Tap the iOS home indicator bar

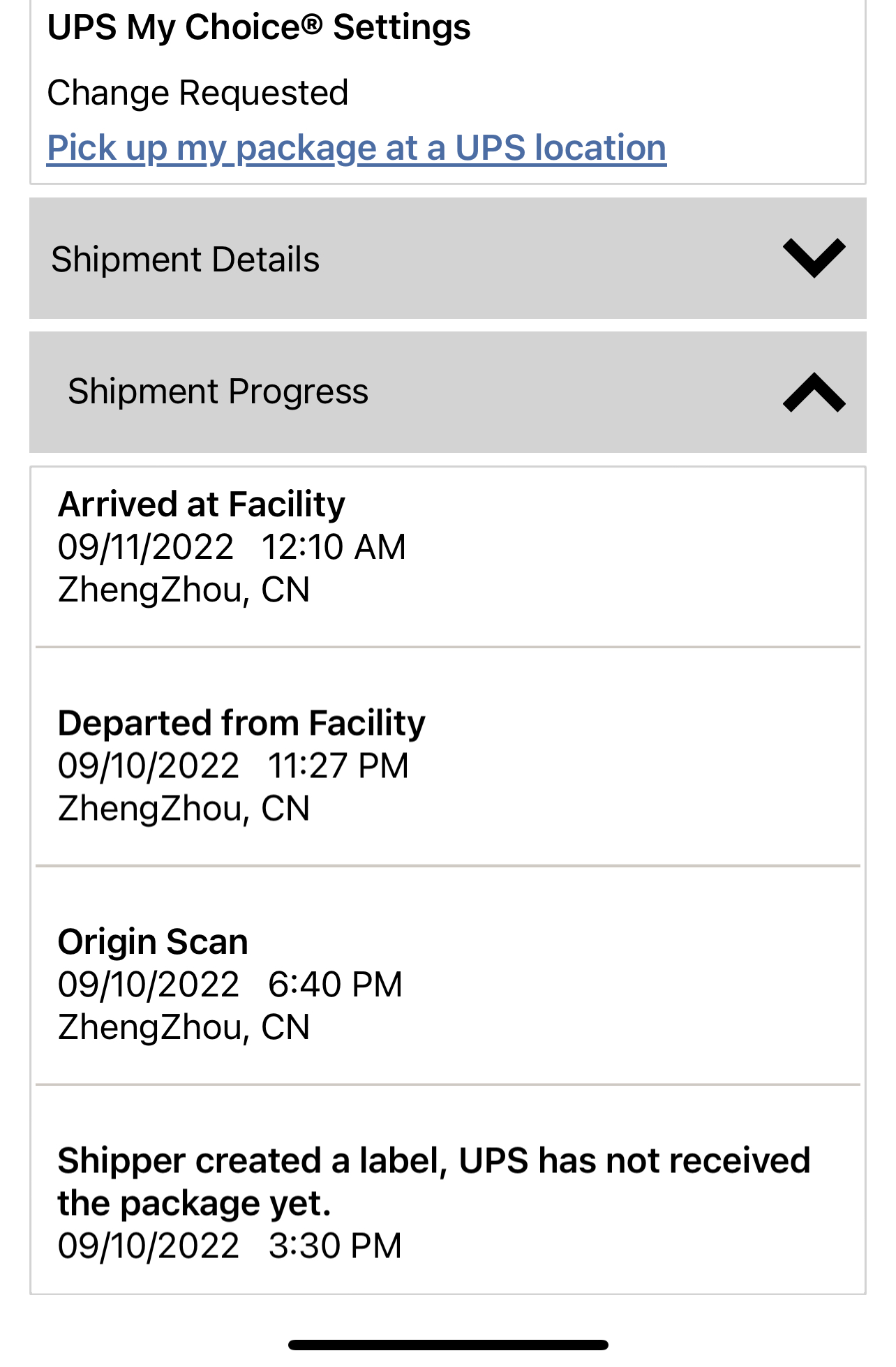(x=447, y=1345)
